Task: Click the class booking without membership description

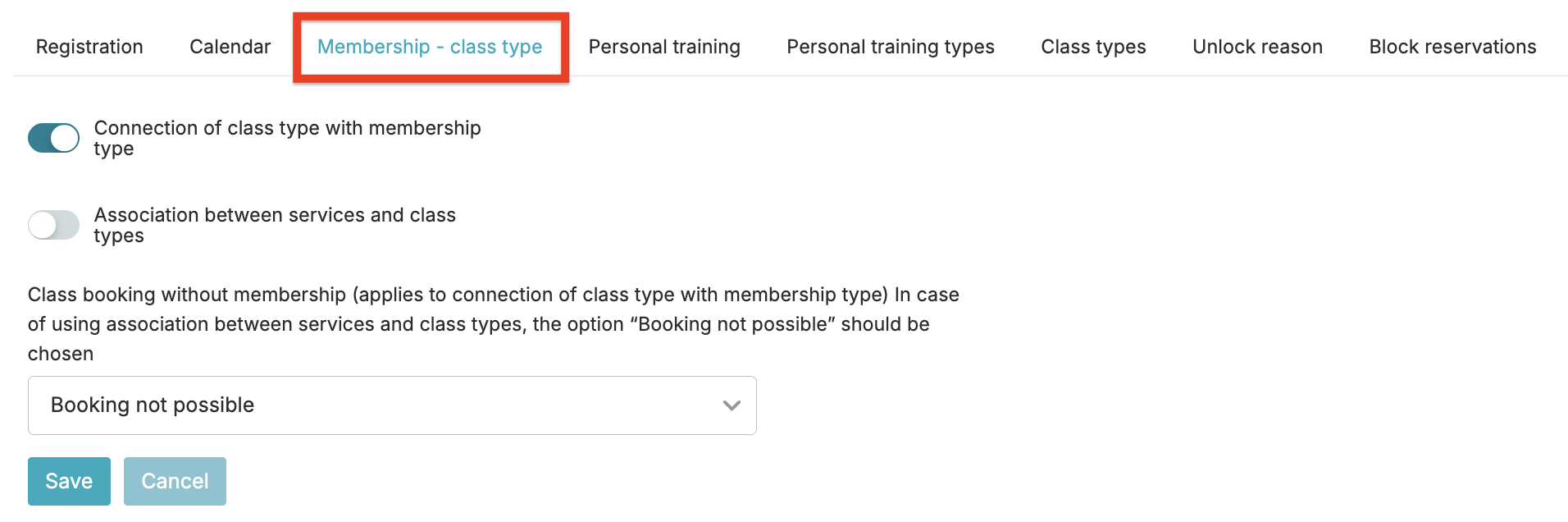Action: tap(492, 323)
